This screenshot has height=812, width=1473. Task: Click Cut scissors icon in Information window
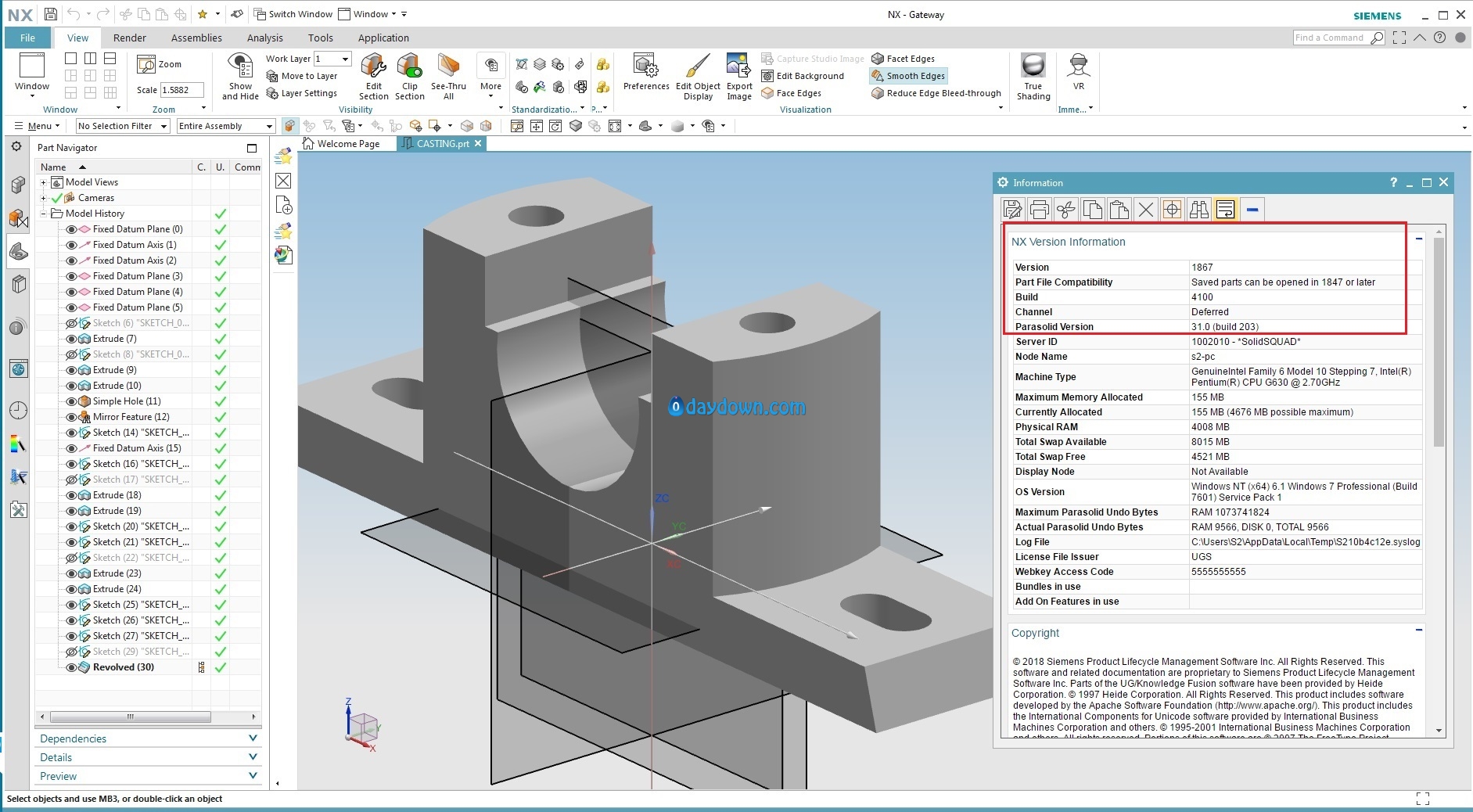pos(1065,210)
